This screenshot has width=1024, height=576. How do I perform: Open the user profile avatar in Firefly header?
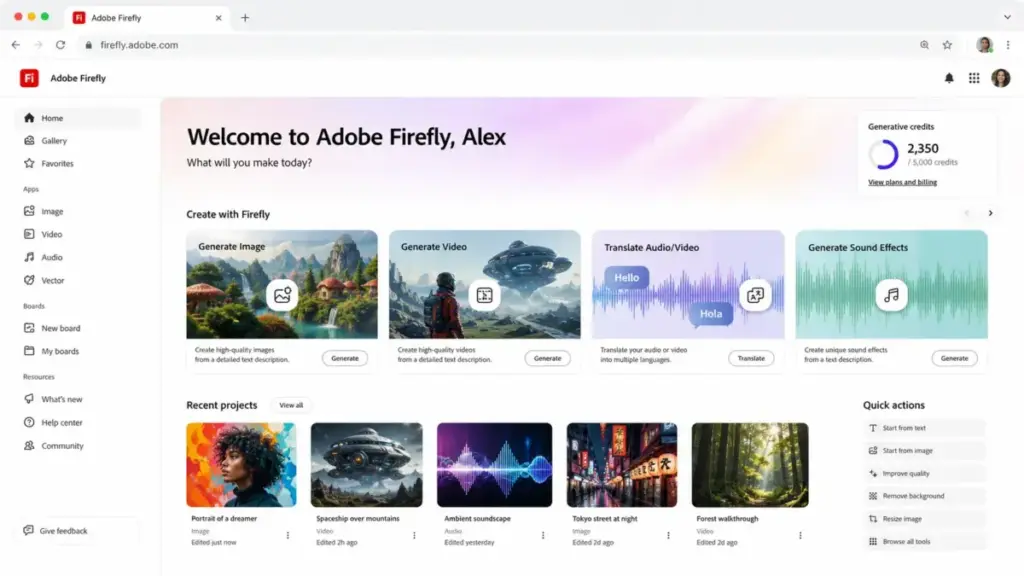coord(1000,78)
